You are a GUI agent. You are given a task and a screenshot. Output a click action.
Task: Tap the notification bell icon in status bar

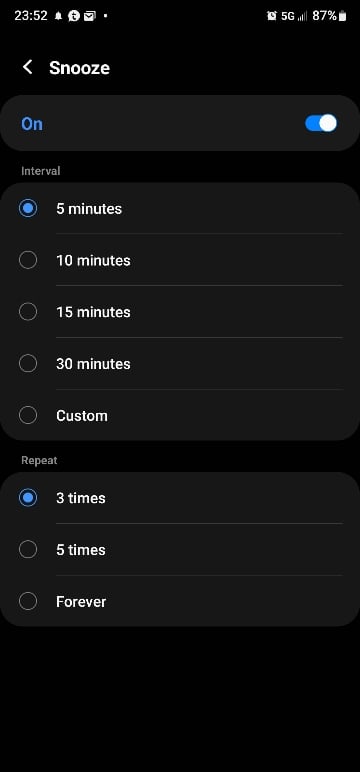tap(58, 16)
